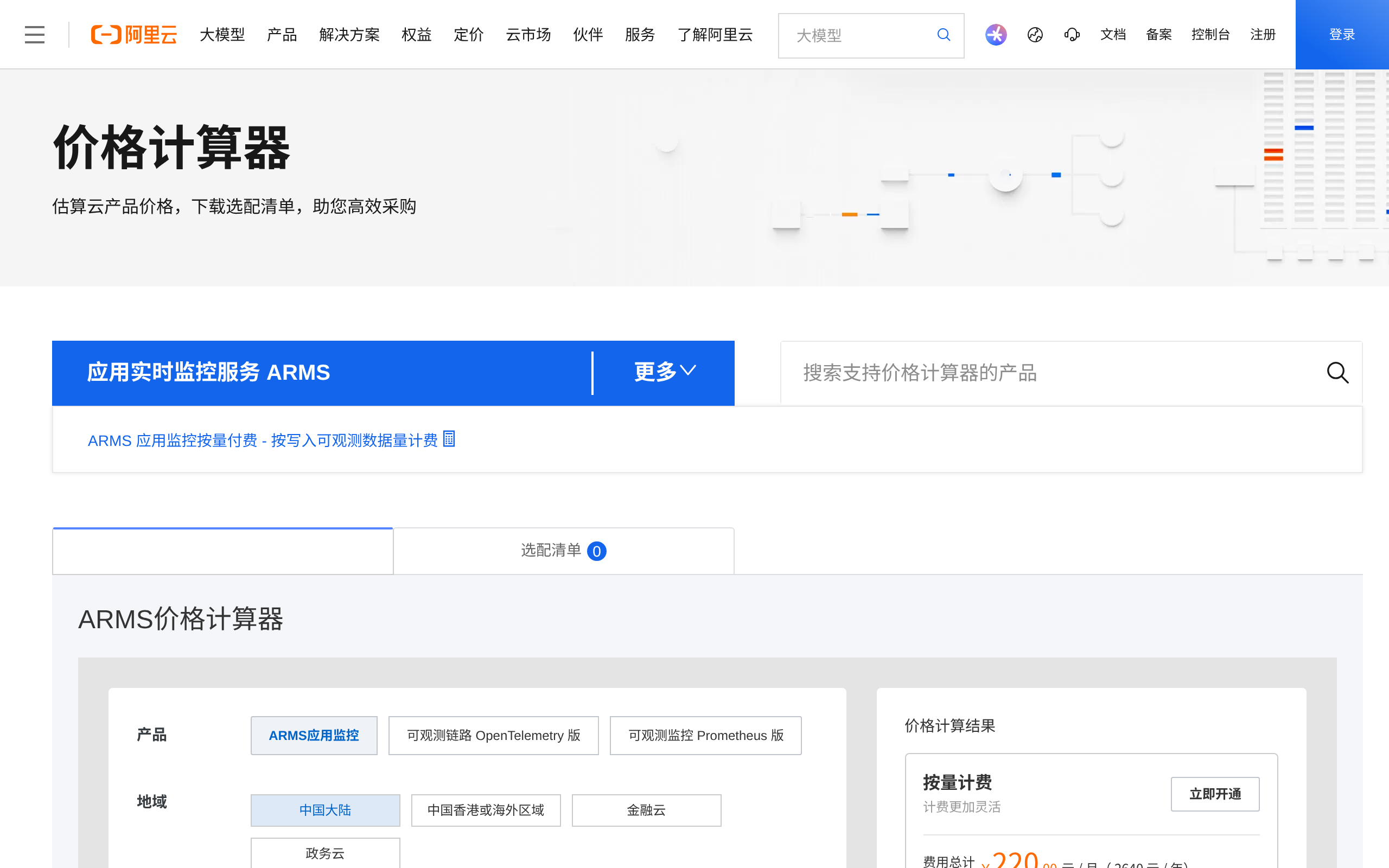Image resolution: width=1389 pixels, height=868 pixels.
Task: Open the 大模型 navigation menu
Action: coord(222,34)
